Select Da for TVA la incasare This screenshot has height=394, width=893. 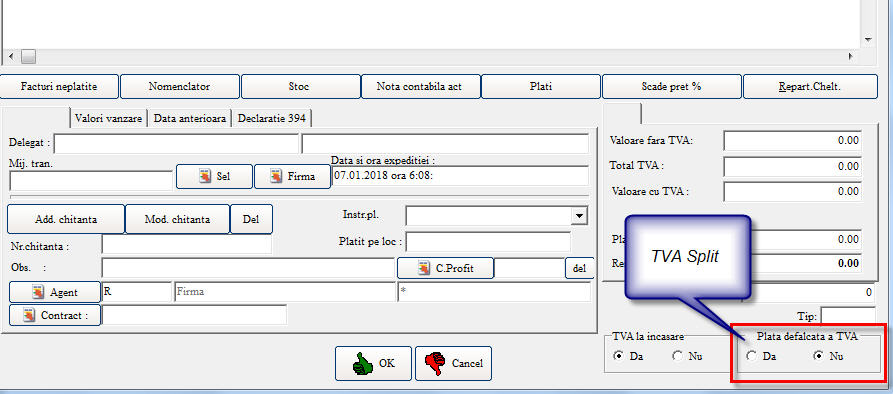pyautogui.click(x=618, y=356)
